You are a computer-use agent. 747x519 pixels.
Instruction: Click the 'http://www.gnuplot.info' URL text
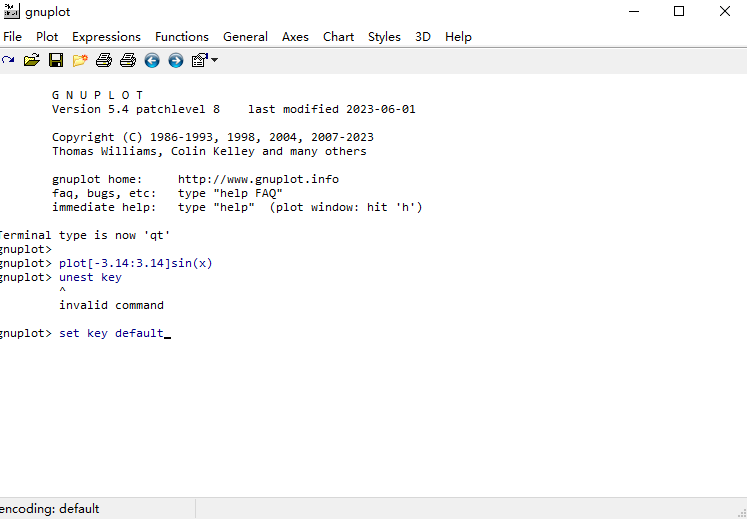pos(259,179)
